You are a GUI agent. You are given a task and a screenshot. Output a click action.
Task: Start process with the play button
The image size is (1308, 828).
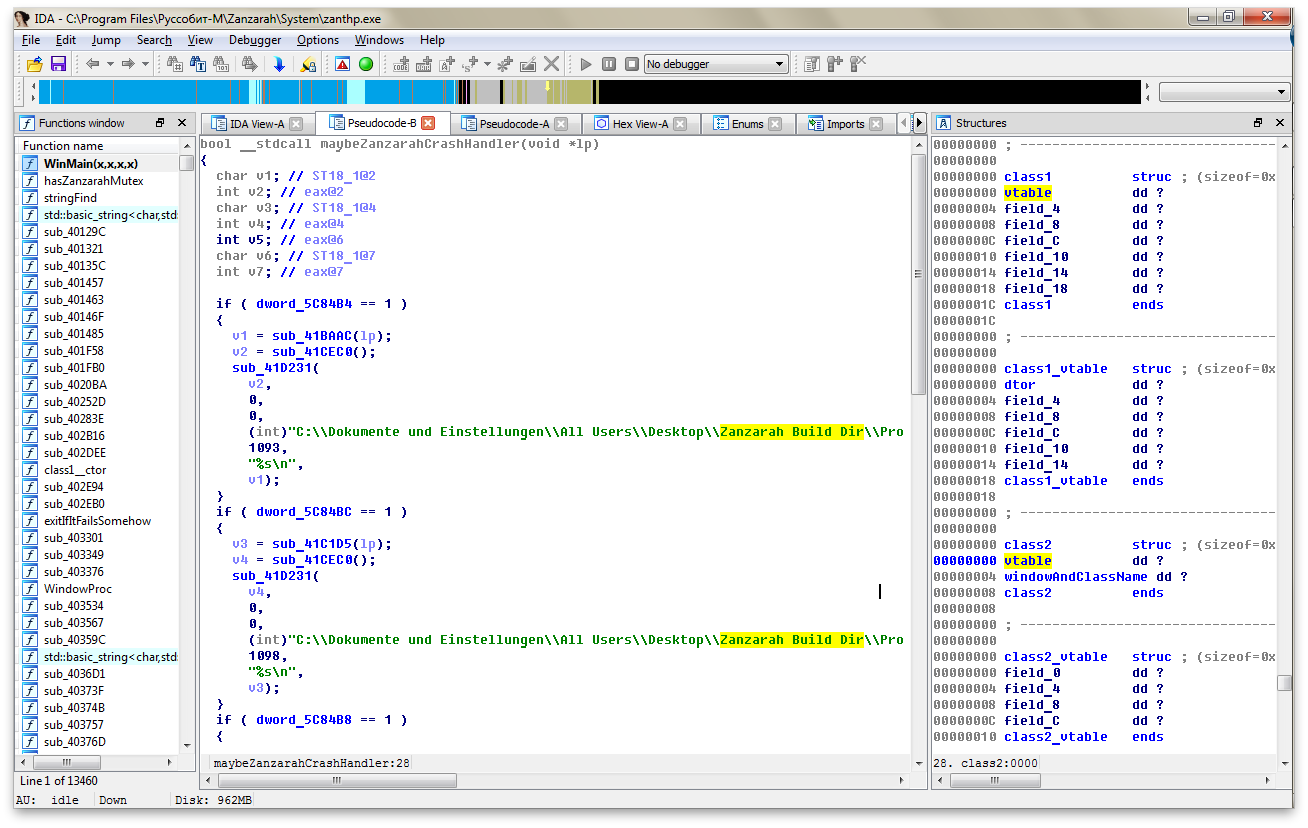click(x=586, y=64)
